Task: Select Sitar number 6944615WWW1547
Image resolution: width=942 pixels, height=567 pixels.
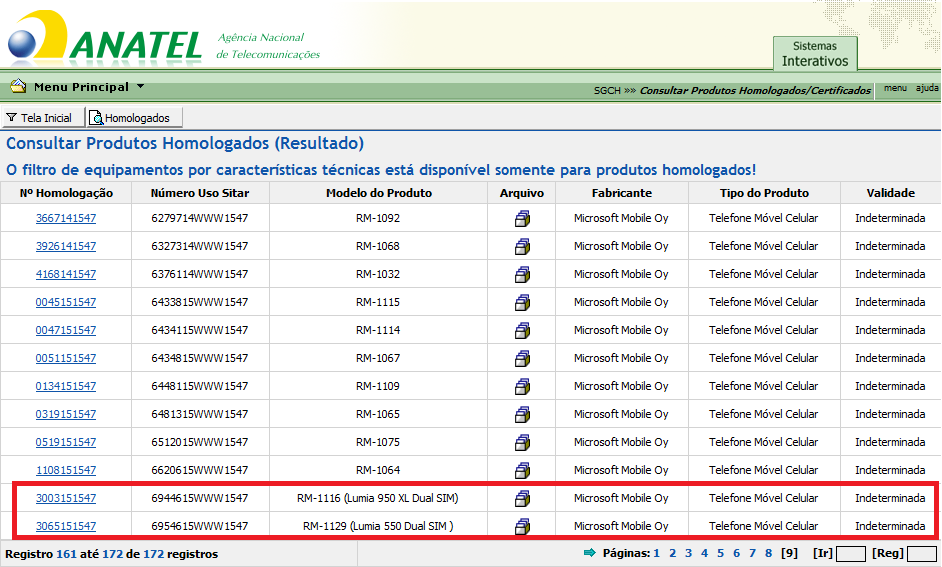Action: coord(199,498)
